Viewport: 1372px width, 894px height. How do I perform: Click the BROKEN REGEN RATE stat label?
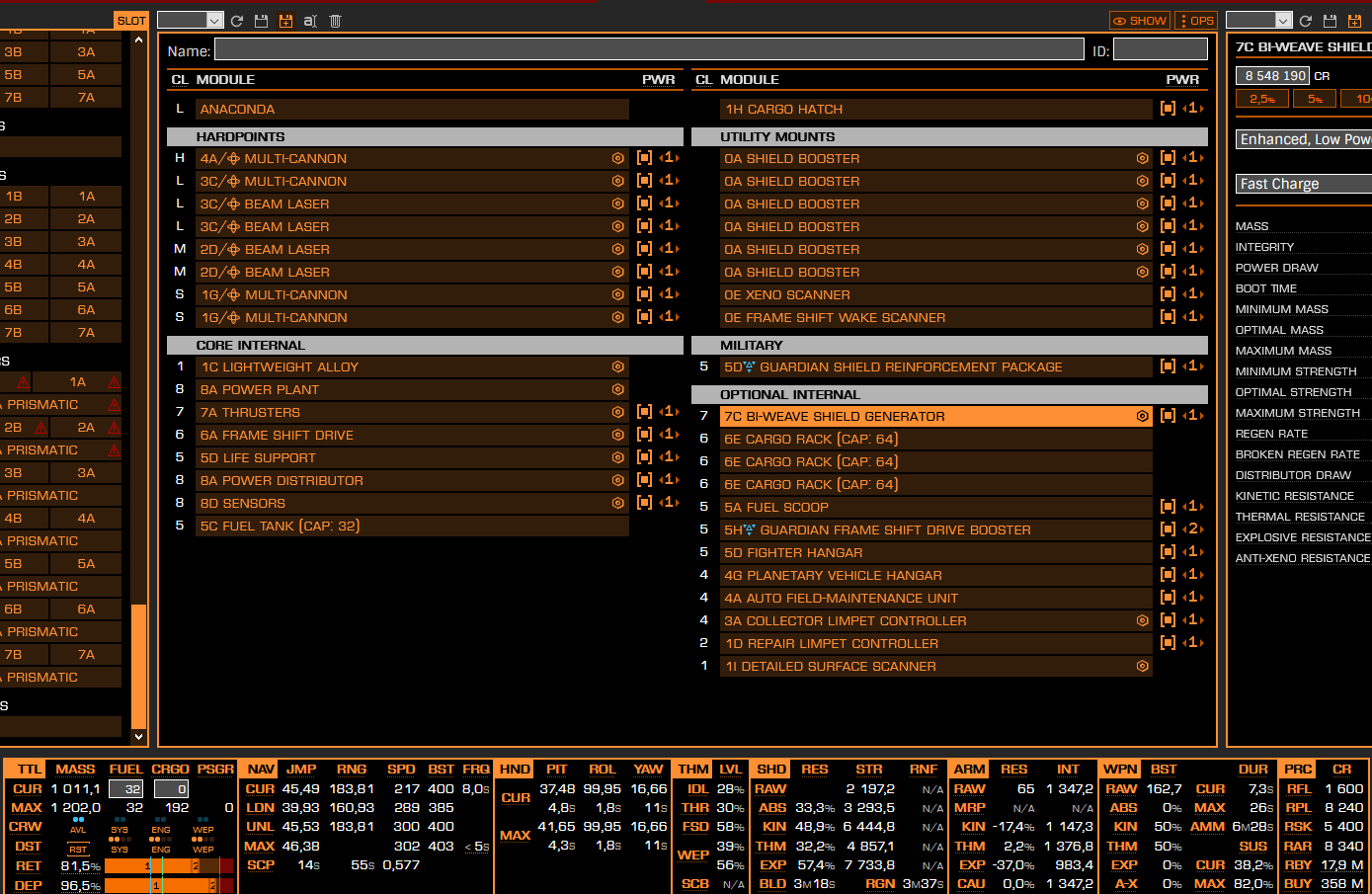pos(1297,454)
